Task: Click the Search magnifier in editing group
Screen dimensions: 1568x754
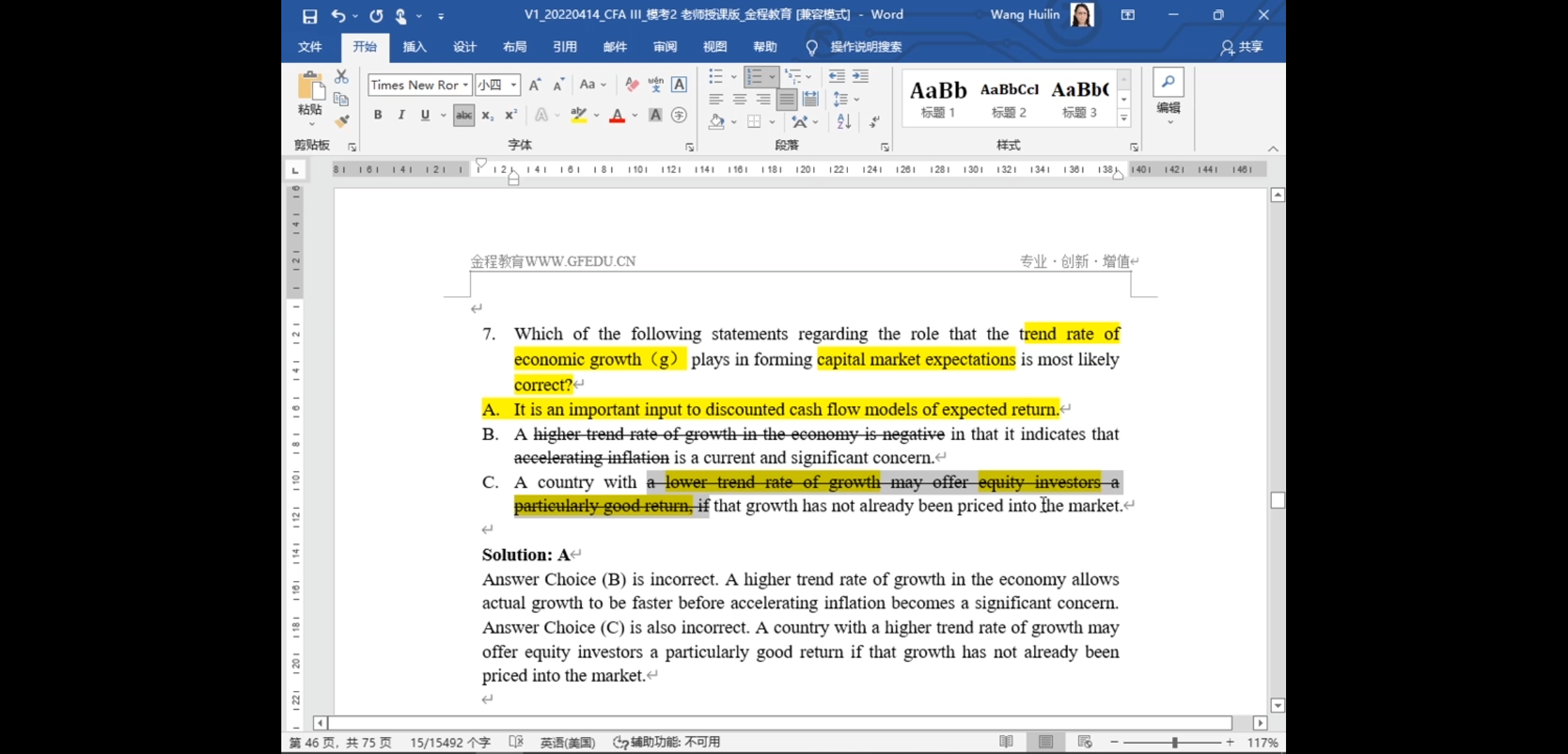Action: point(1168,83)
